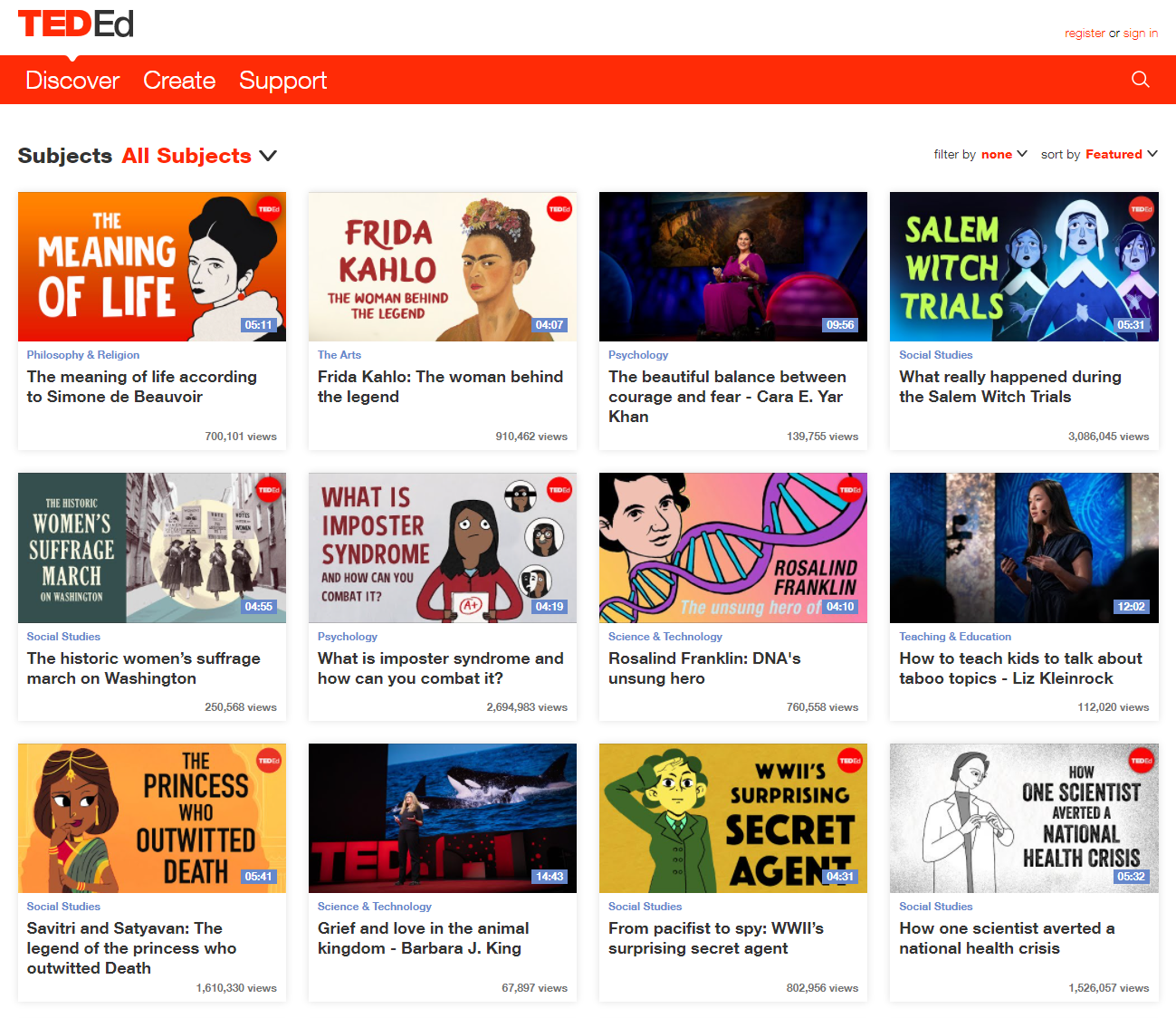The image size is (1176, 1018).
Task: Click Science & Technology above Grief and love title
Action: 375,907
